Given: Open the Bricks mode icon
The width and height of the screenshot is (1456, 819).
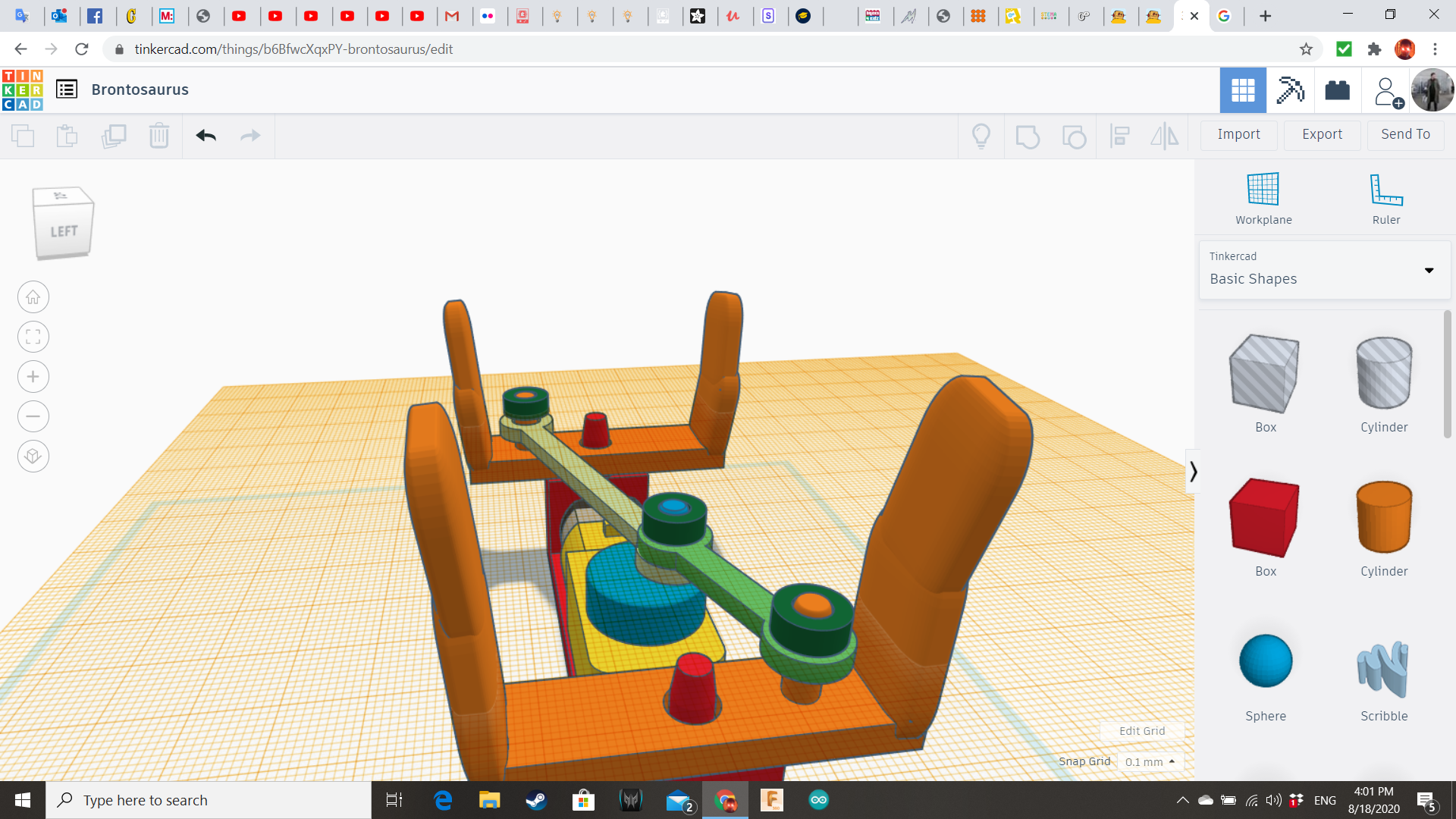Looking at the screenshot, I should [x=1337, y=90].
